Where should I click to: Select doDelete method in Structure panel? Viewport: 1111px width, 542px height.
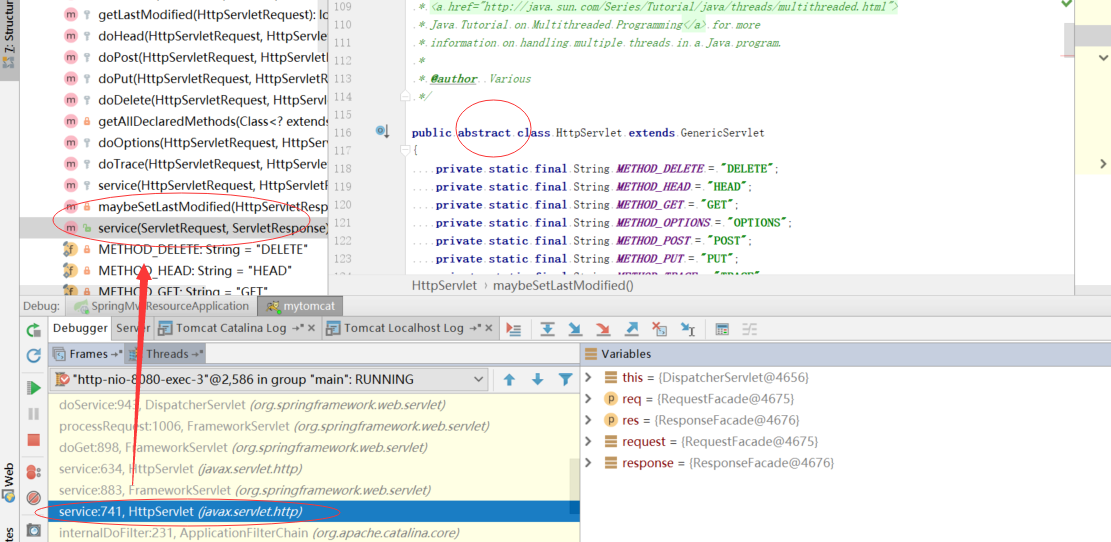(174, 99)
